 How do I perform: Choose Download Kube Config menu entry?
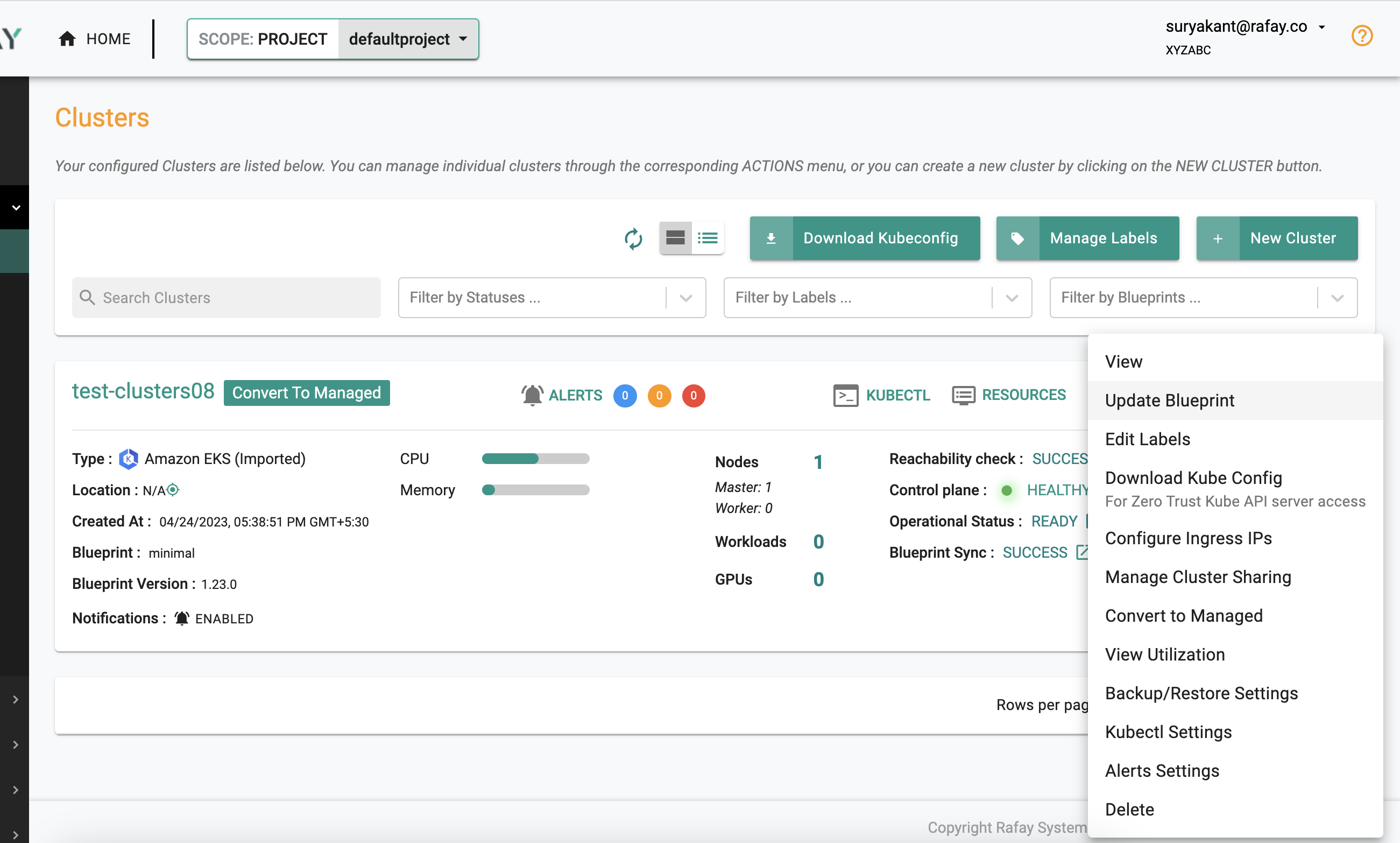(x=1235, y=489)
